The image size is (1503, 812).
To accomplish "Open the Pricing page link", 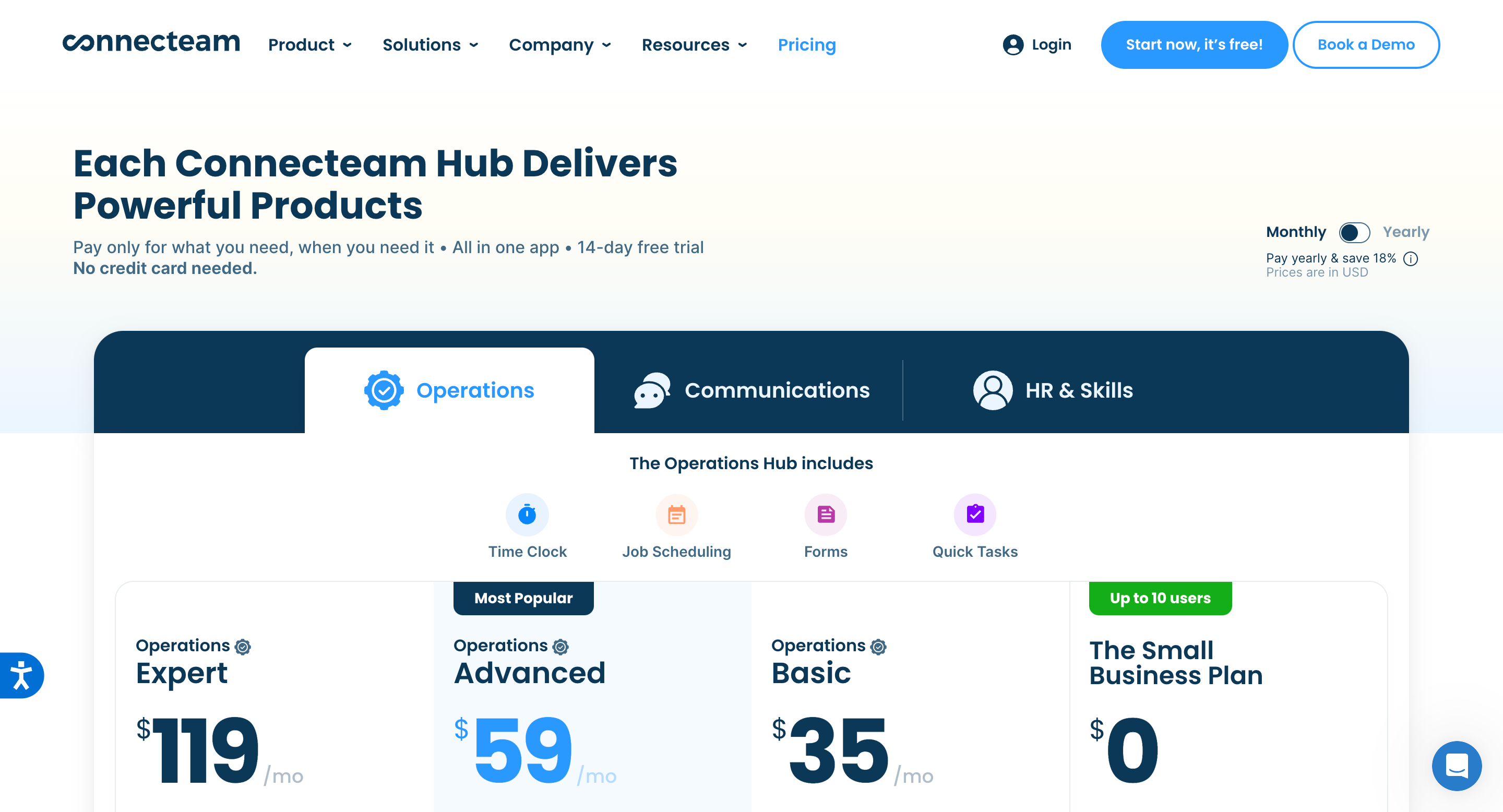I will pyautogui.click(x=807, y=45).
